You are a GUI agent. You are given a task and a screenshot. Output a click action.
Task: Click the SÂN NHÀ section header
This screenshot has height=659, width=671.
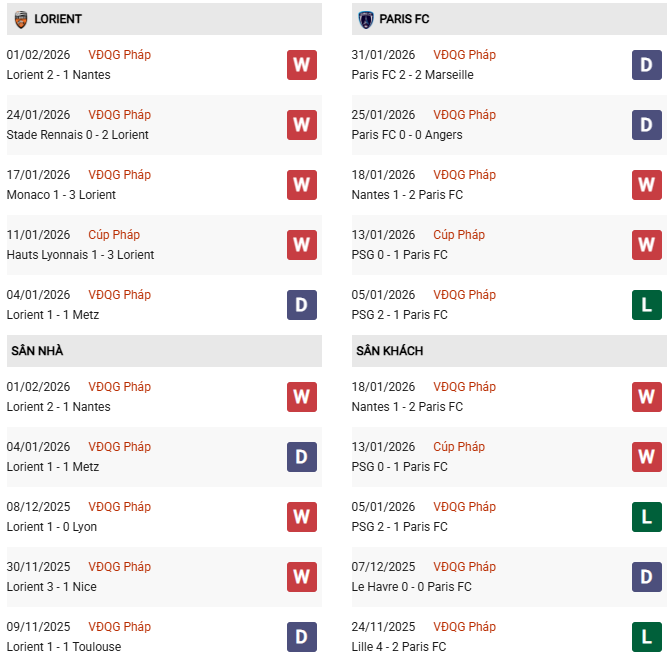click(37, 351)
